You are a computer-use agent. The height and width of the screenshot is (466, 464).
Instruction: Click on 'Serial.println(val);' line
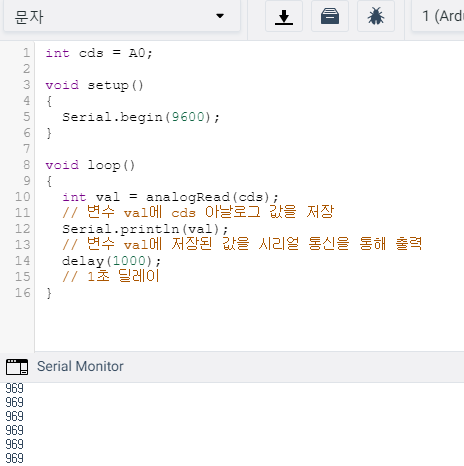[145, 229]
